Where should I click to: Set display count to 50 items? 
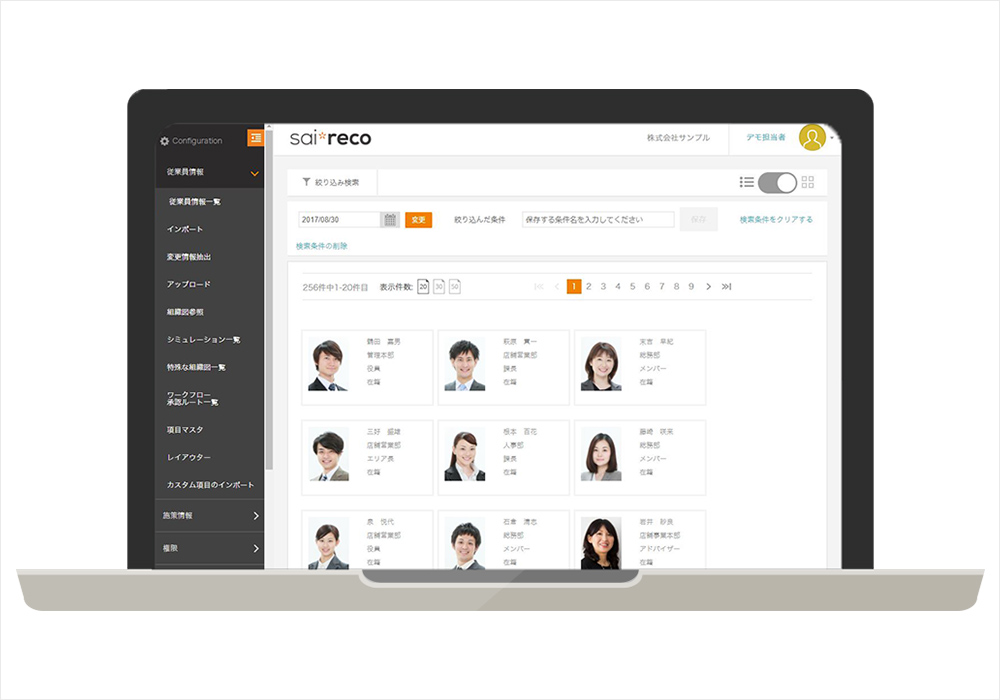point(455,287)
